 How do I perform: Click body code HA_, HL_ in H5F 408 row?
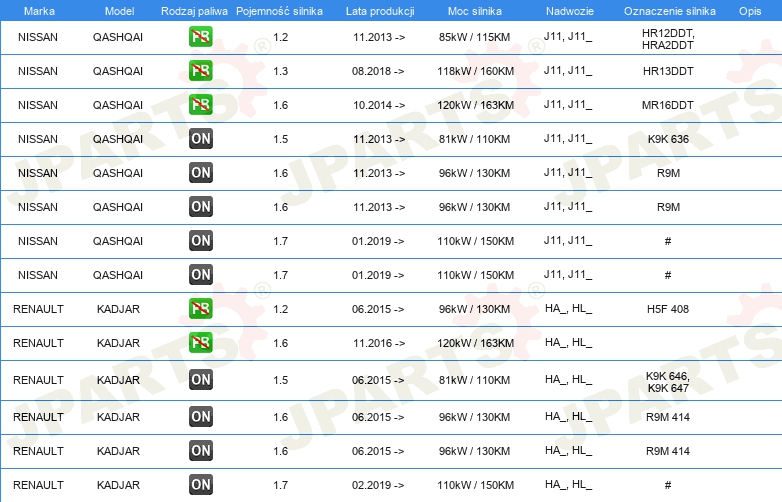point(568,309)
